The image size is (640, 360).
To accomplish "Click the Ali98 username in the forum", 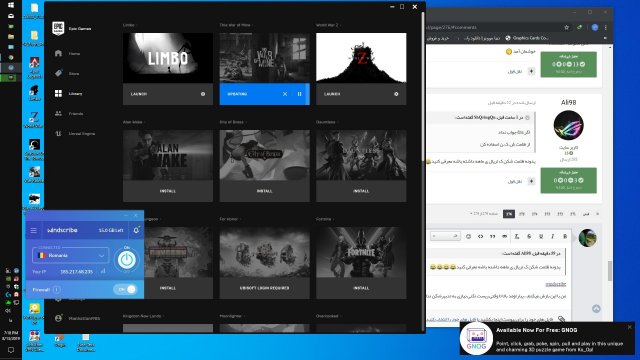I will click(569, 102).
